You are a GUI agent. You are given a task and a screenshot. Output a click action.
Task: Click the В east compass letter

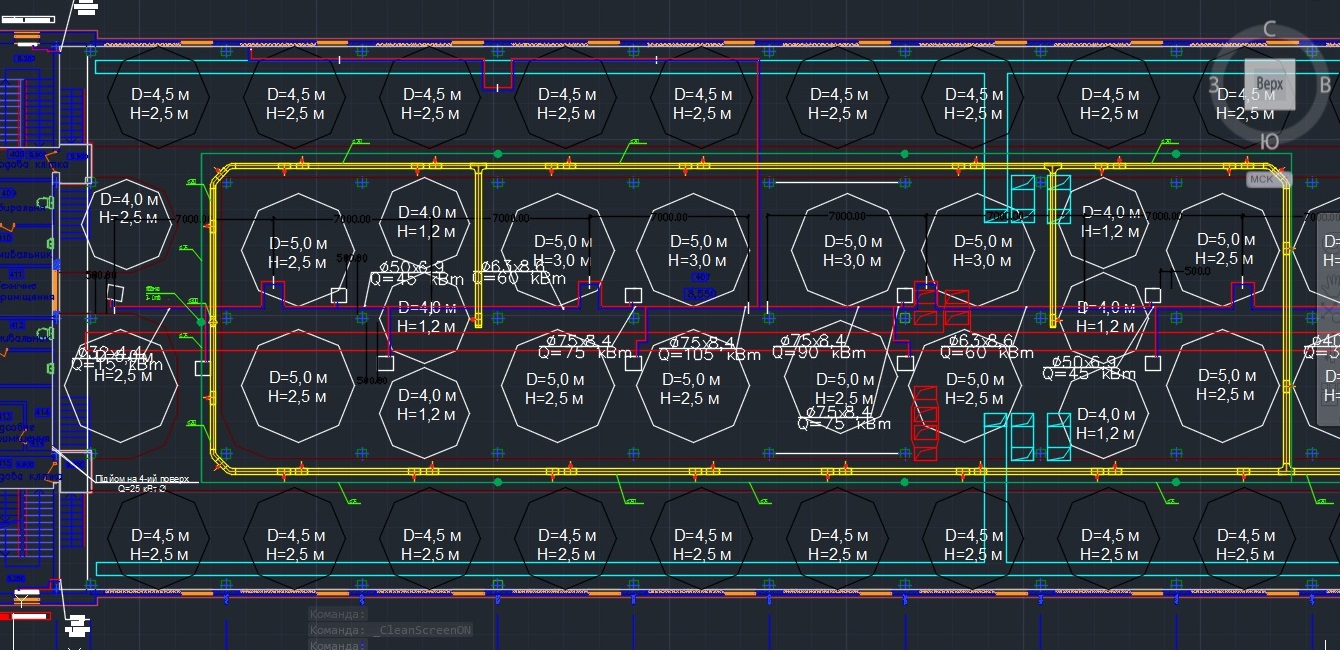pos(1325,86)
